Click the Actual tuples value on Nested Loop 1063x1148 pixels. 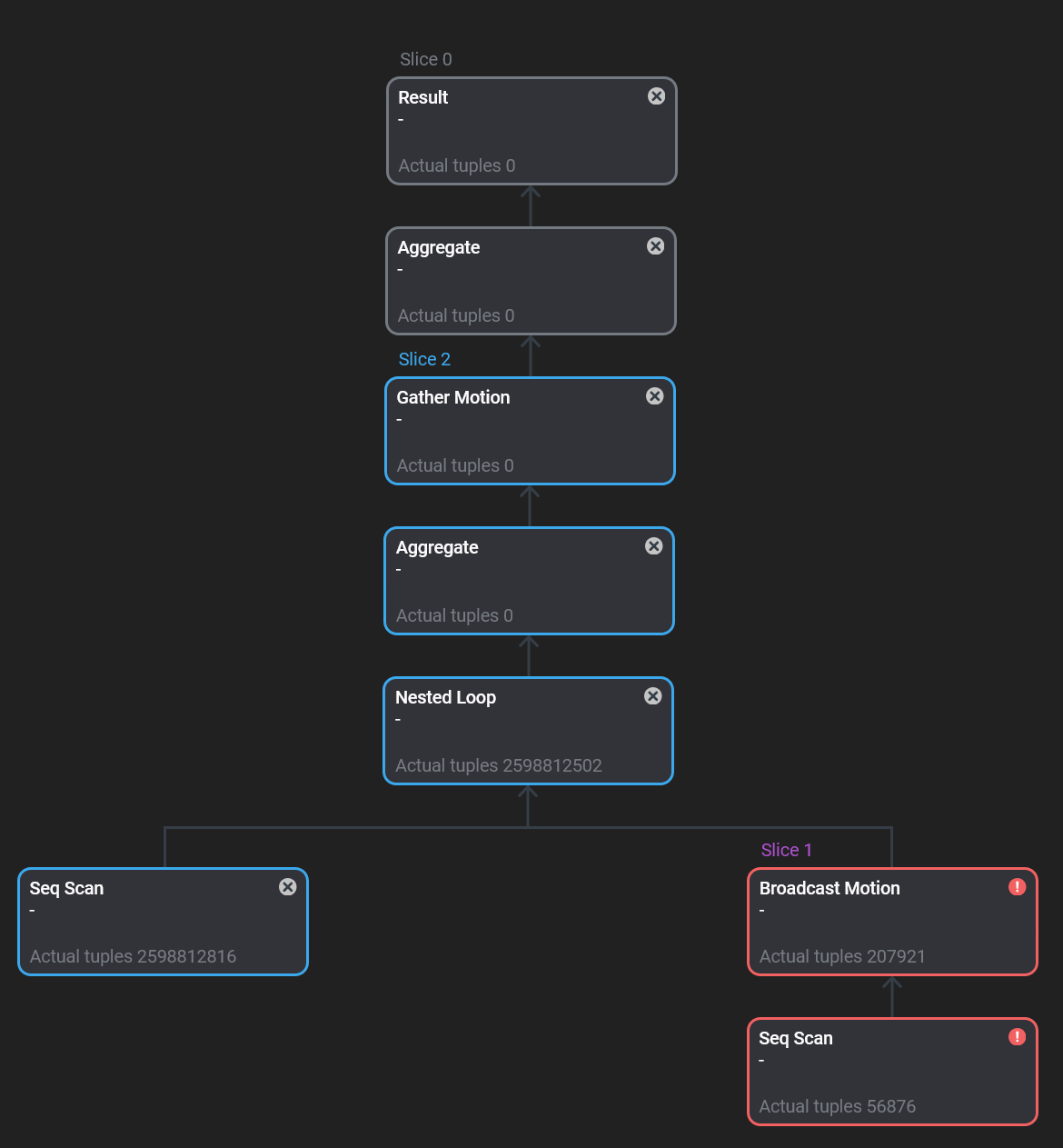coord(498,765)
